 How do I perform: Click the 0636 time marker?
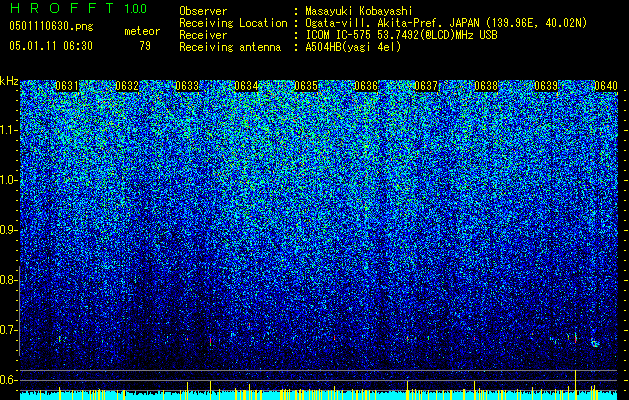366,86
